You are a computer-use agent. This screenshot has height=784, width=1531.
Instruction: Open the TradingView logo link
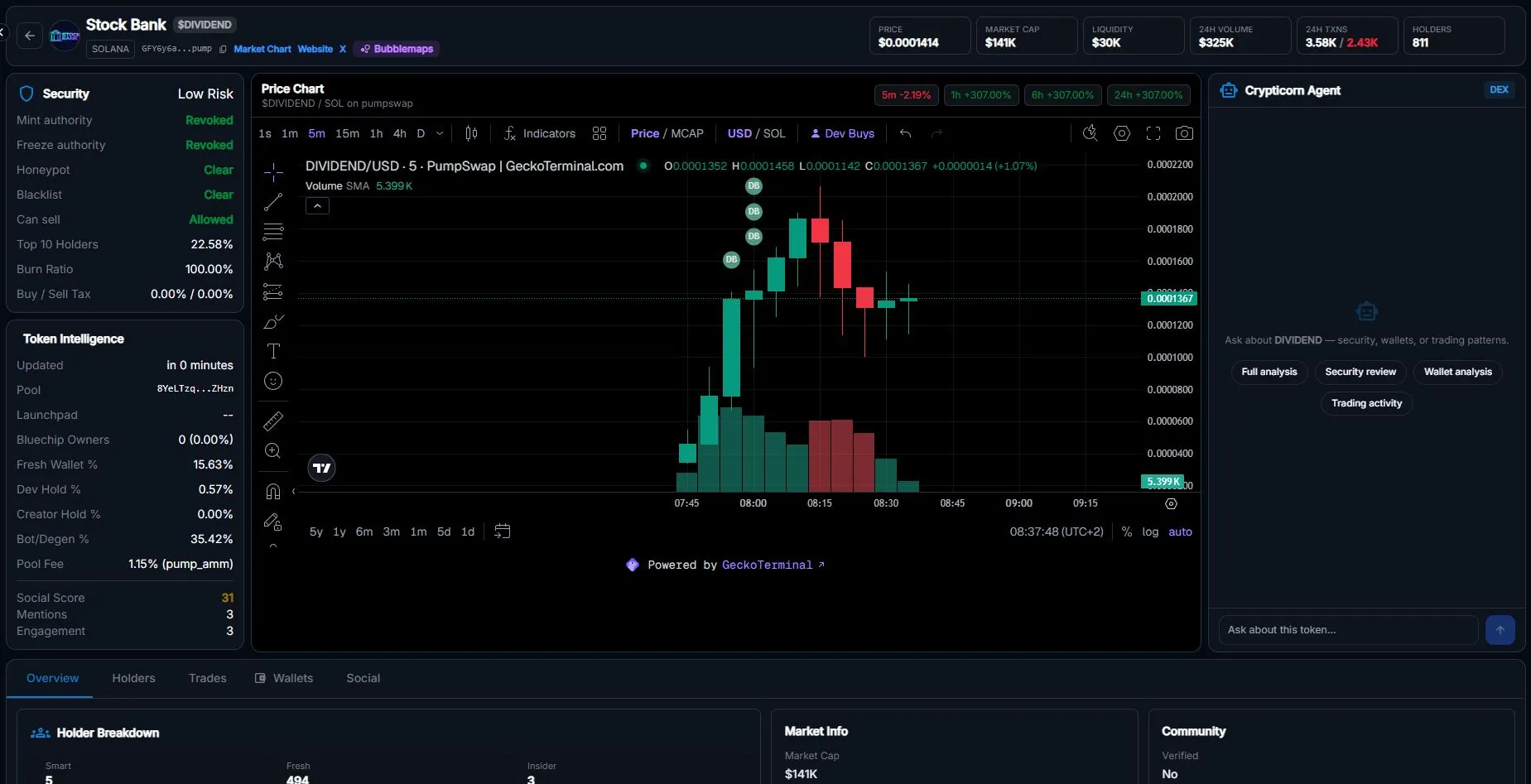tap(321, 468)
